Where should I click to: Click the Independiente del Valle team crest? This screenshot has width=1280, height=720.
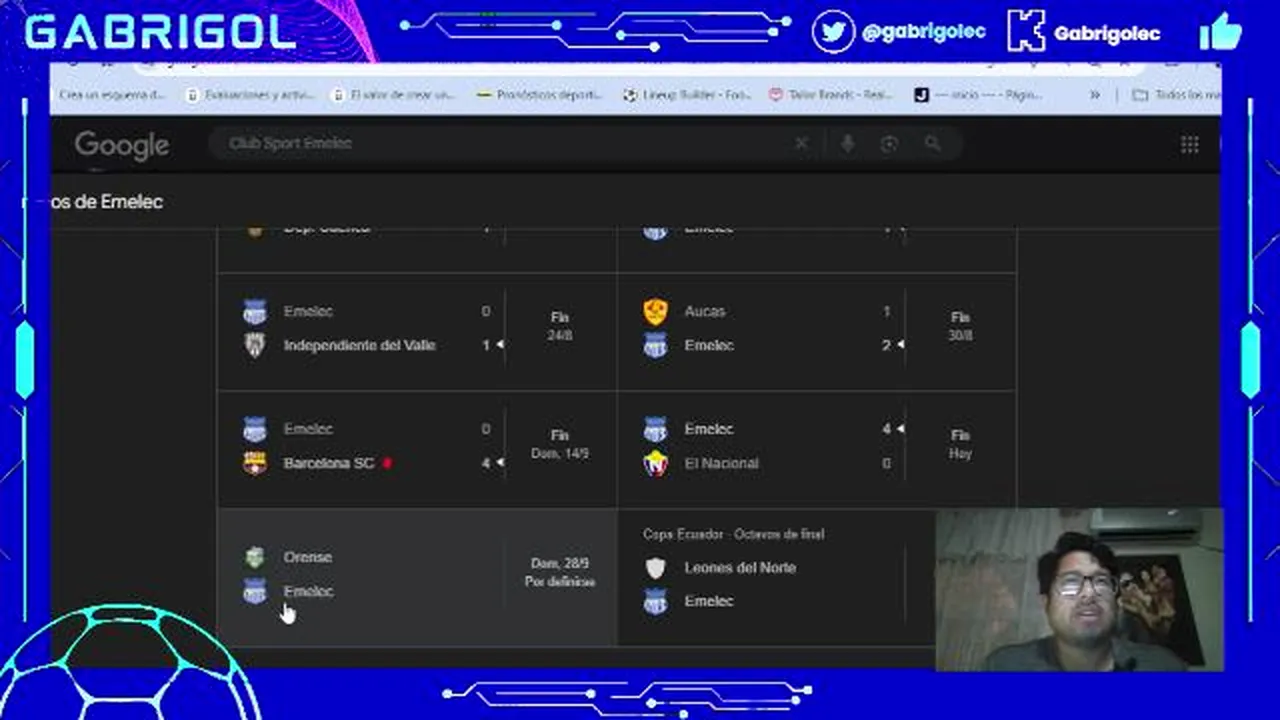point(255,346)
